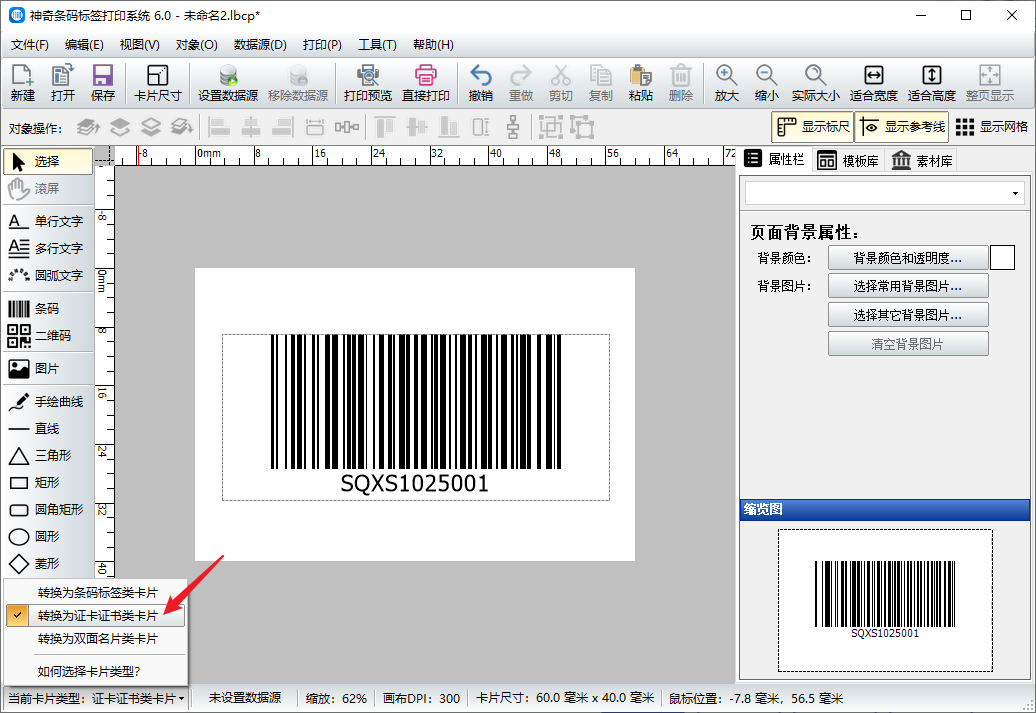This screenshot has height=713, width=1036.
Task: Switch to the 模板库 tab
Action: tap(848, 161)
